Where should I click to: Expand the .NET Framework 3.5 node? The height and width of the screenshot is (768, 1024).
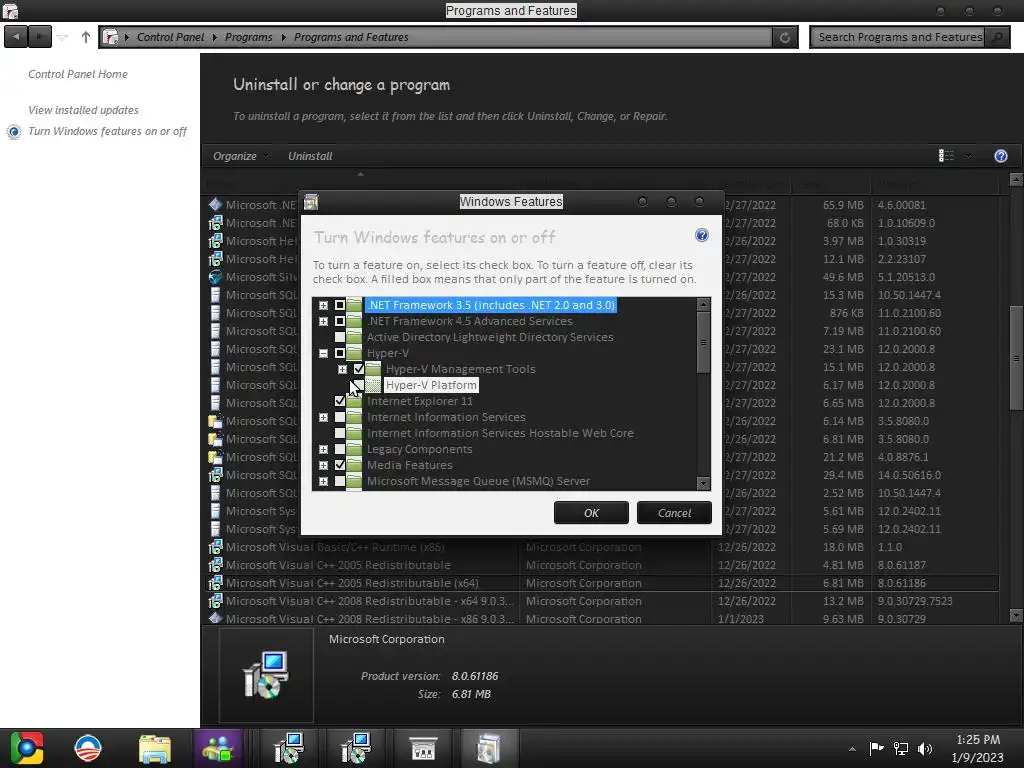click(x=323, y=305)
